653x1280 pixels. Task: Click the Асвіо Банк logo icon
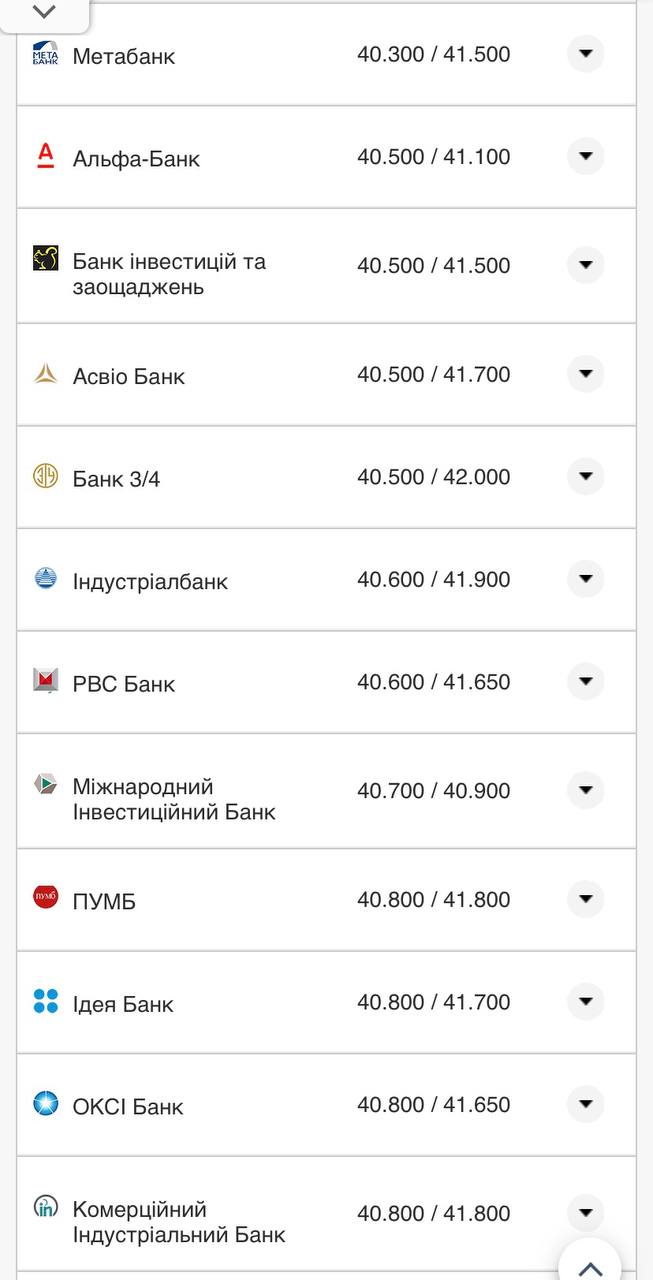44,374
